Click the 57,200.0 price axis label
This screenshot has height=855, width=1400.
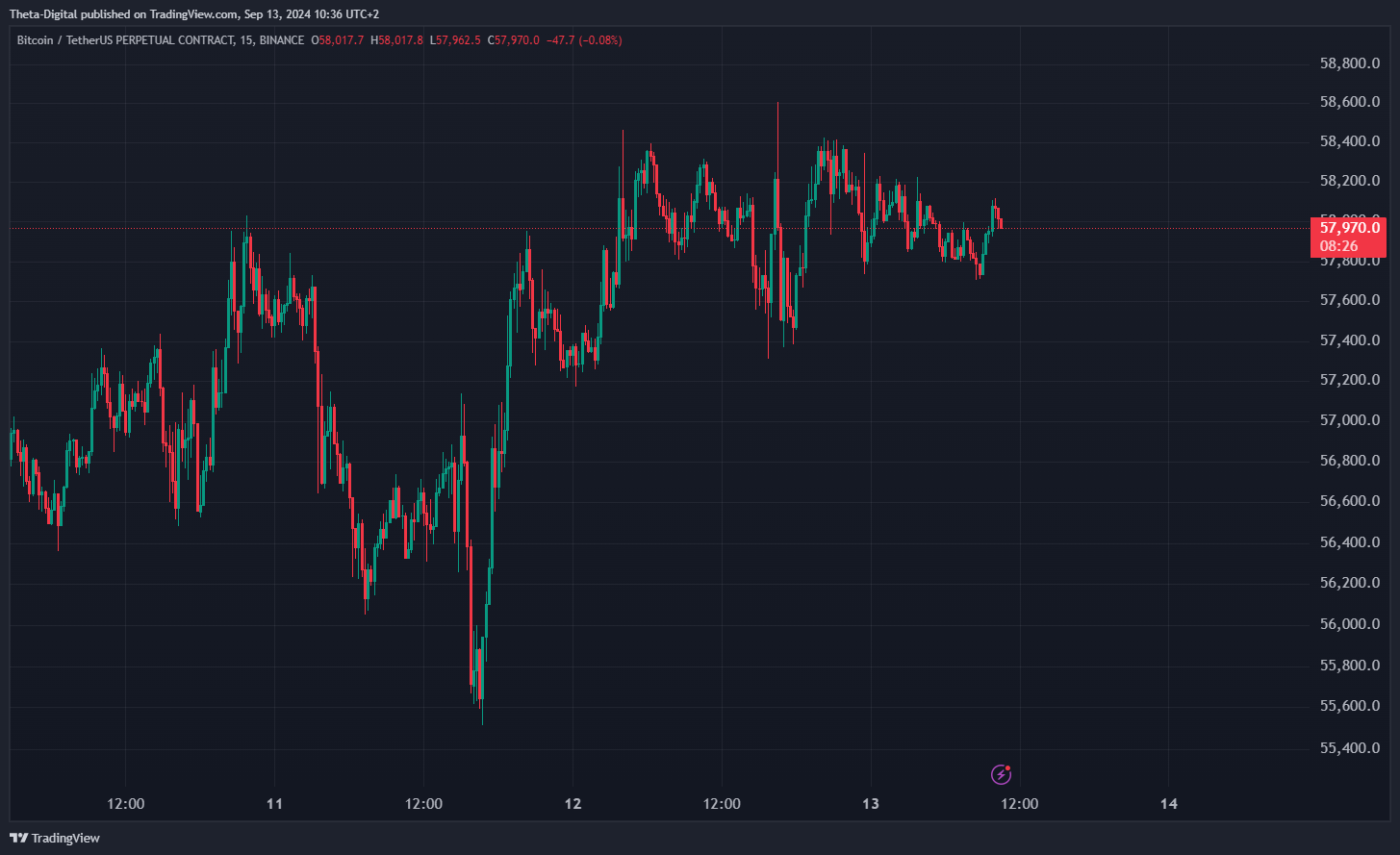[x=1349, y=380]
